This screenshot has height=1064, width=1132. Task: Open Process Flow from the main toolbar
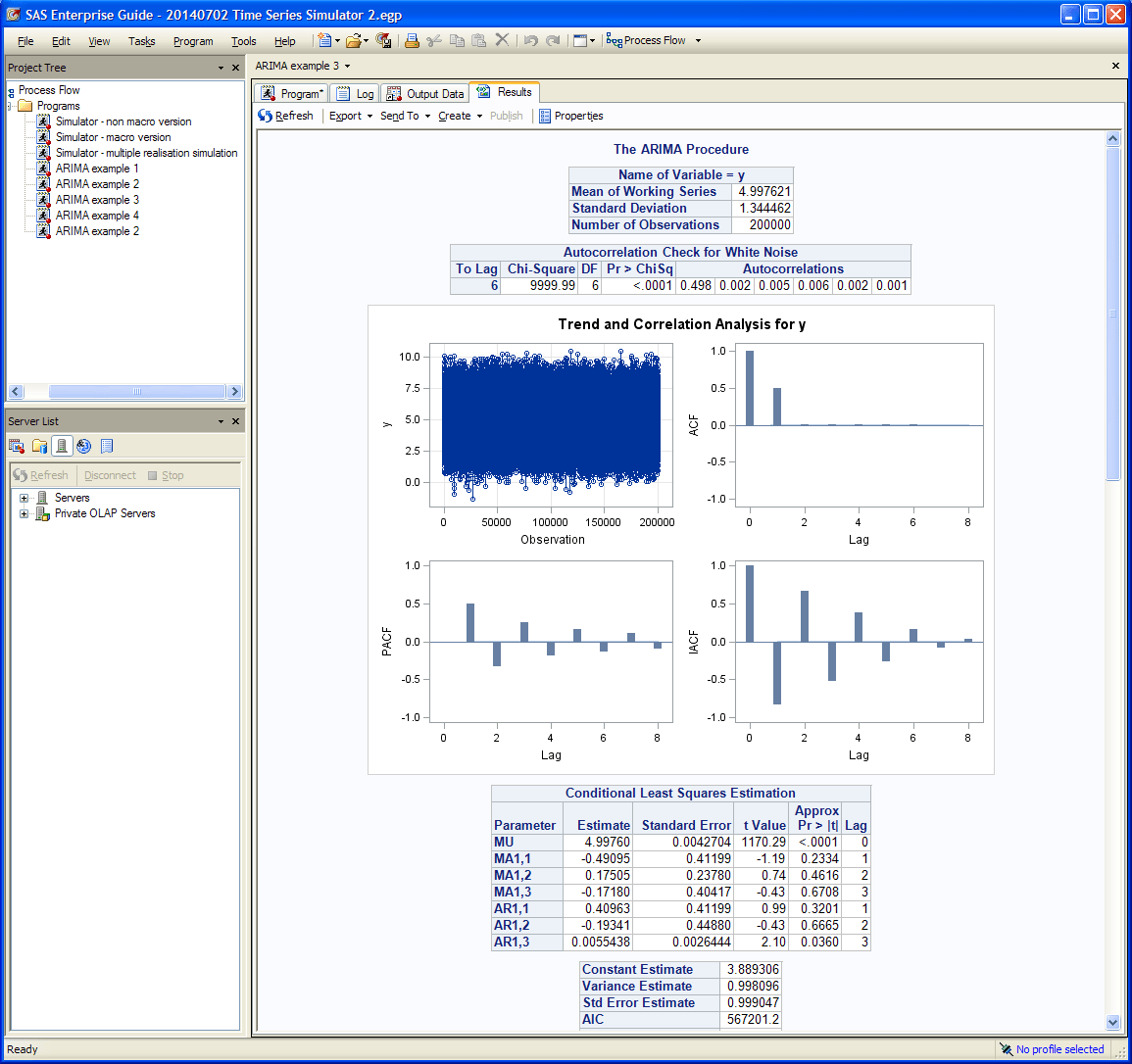click(646, 40)
